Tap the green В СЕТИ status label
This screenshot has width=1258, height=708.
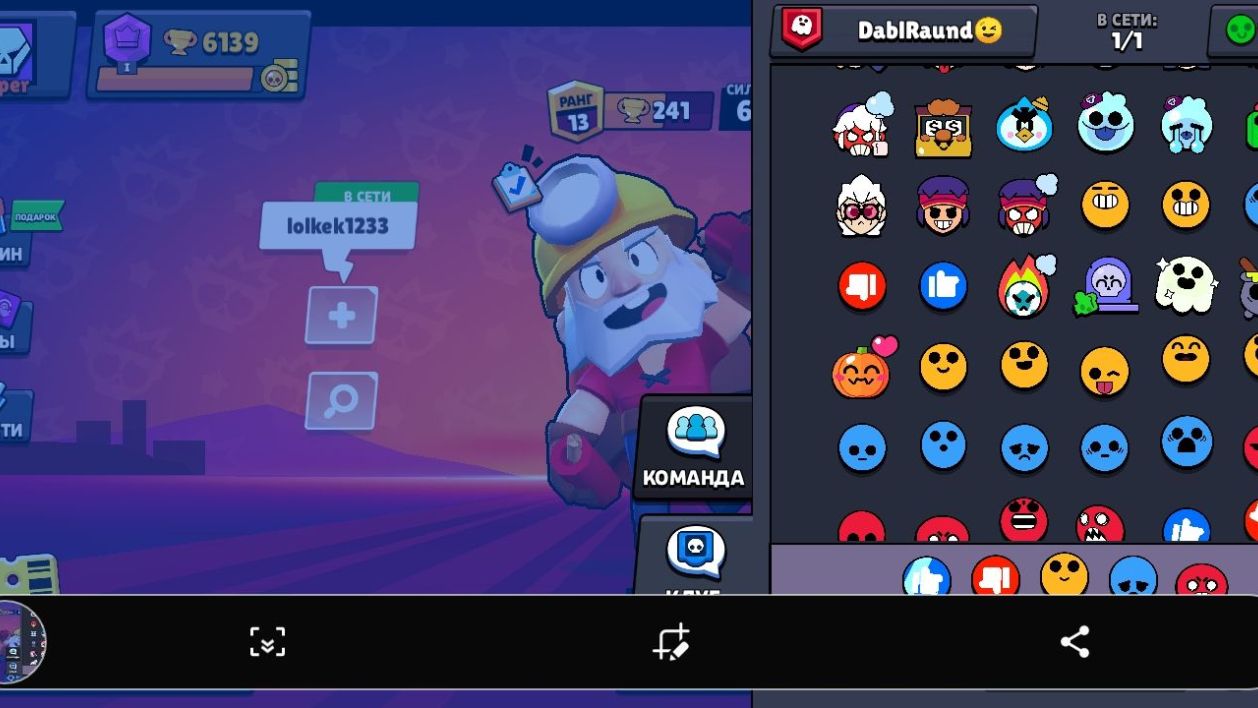pos(366,195)
